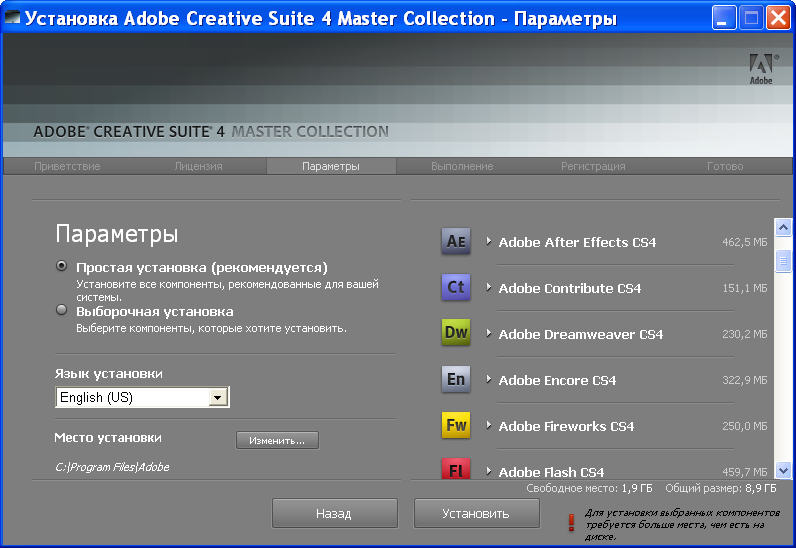Click the Изменить... location button
Viewport: 796px width, 548px height.
277,440
